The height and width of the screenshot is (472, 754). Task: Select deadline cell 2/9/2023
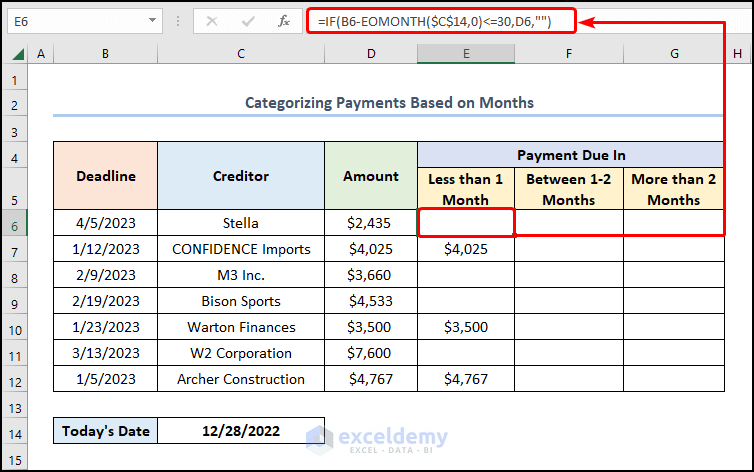pyautogui.click(x=105, y=274)
